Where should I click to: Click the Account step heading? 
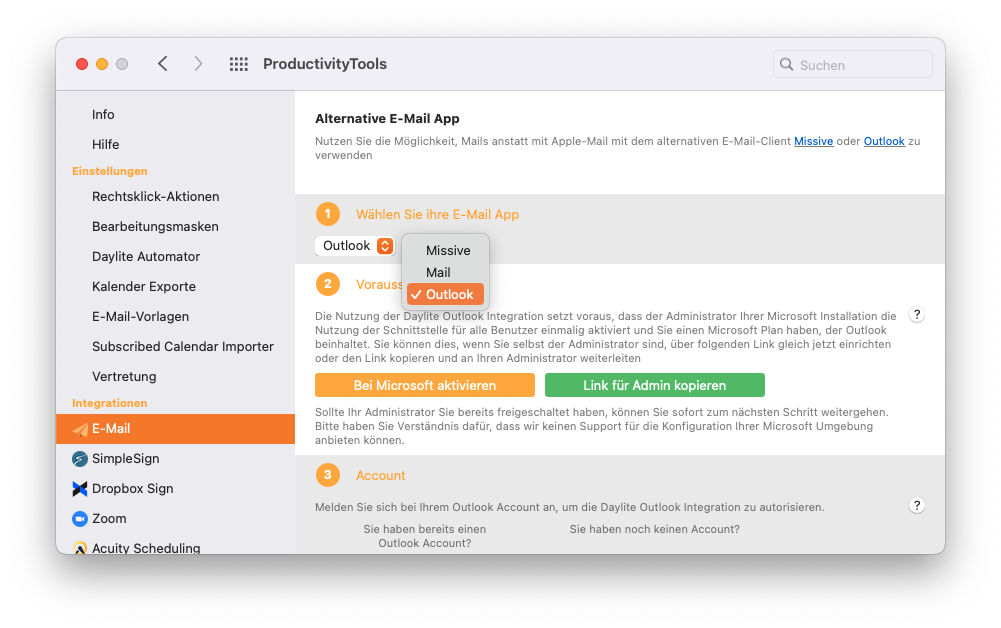[380, 475]
